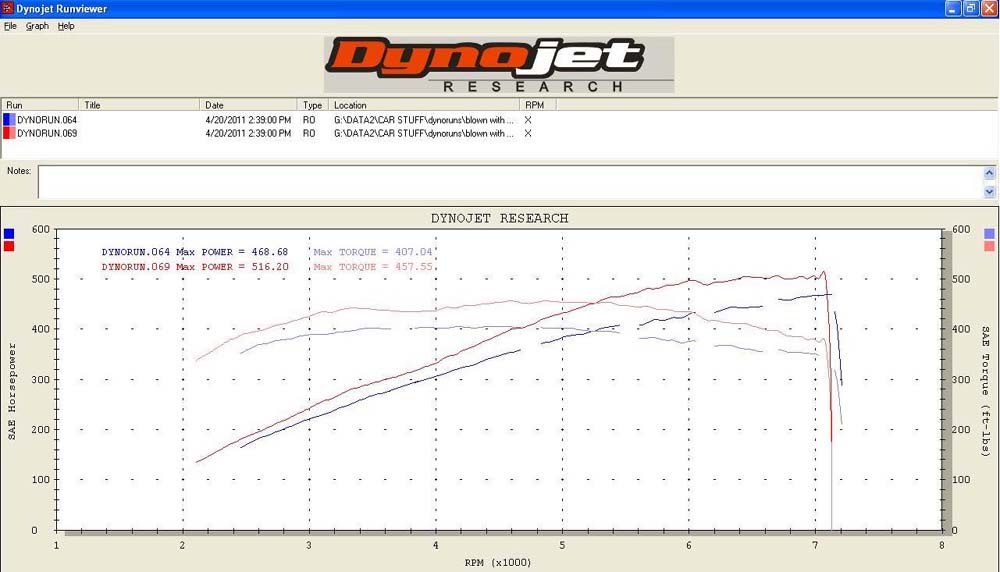Click the Notes scrollbar down arrow
The height and width of the screenshot is (572, 1000).
pyautogui.click(x=989, y=191)
